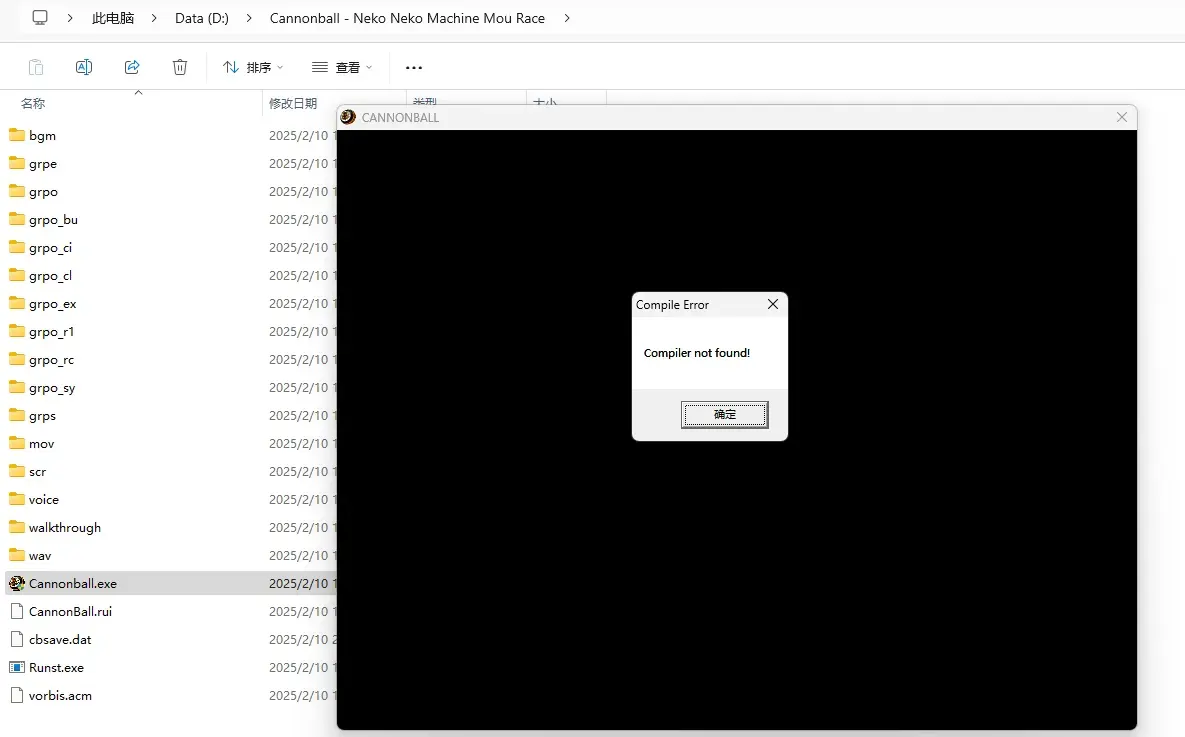Image resolution: width=1185 pixels, height=737 pixels.
Task: Click the 修改日期 date column header
Action: [293, 104]
